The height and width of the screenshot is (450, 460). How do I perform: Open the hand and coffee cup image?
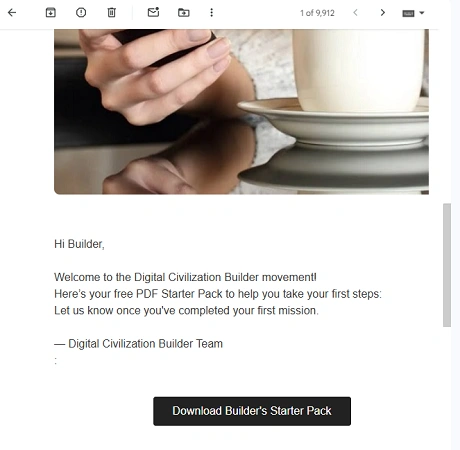241,112
